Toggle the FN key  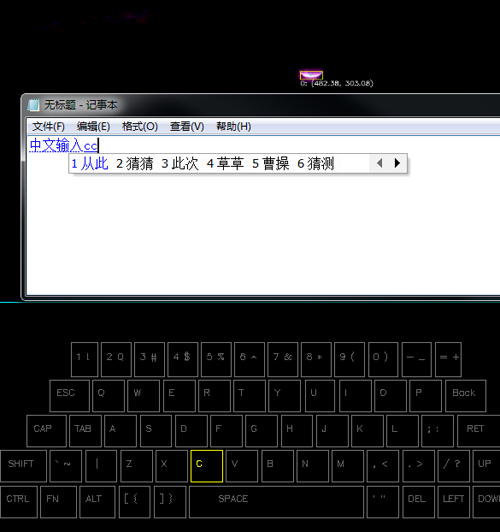(x=58, y=502)
